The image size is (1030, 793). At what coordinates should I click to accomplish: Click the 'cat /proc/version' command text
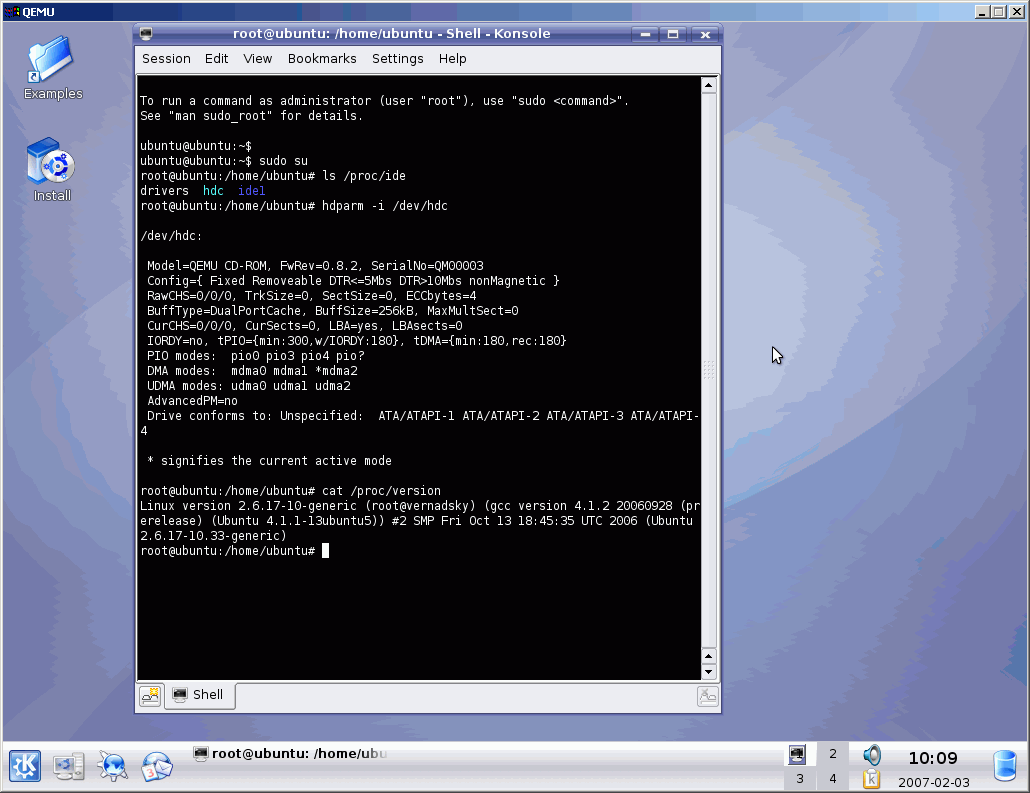[381, 491]
